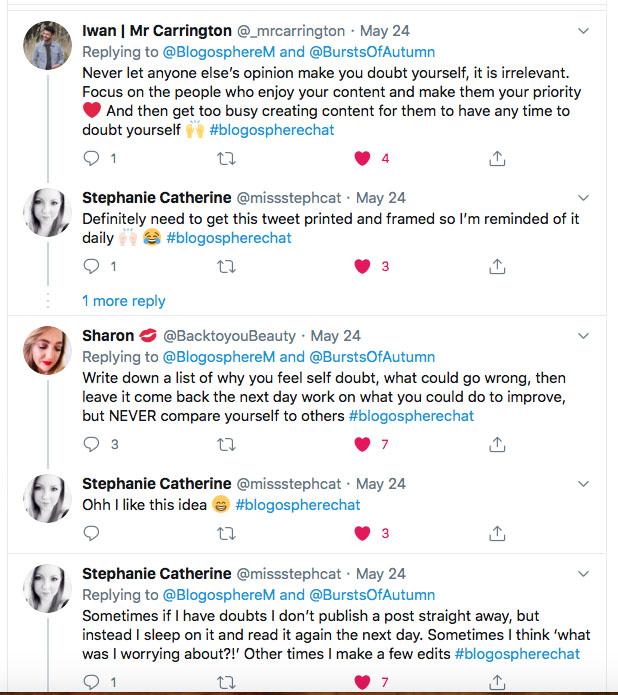Toggle like on Sharon's tweet with 7 likes

click(363, 444)
